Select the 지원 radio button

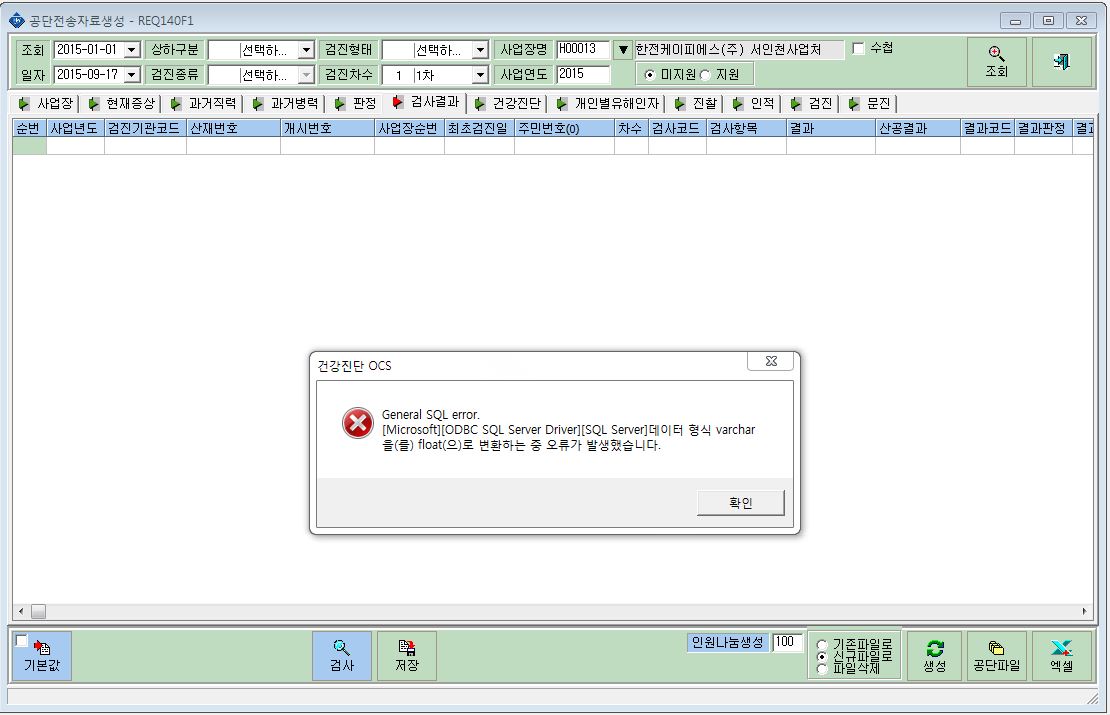tap(705, 74)
